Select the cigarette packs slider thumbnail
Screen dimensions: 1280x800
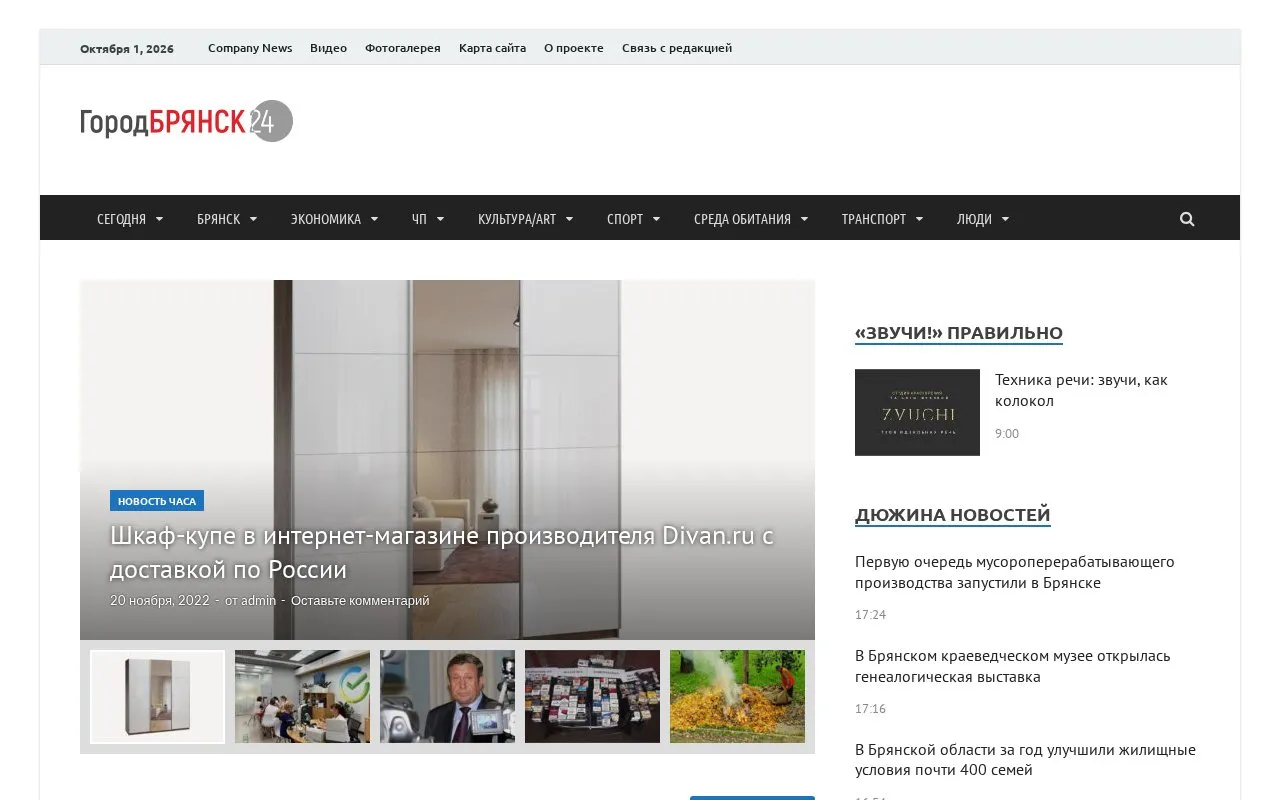point(592,697)
